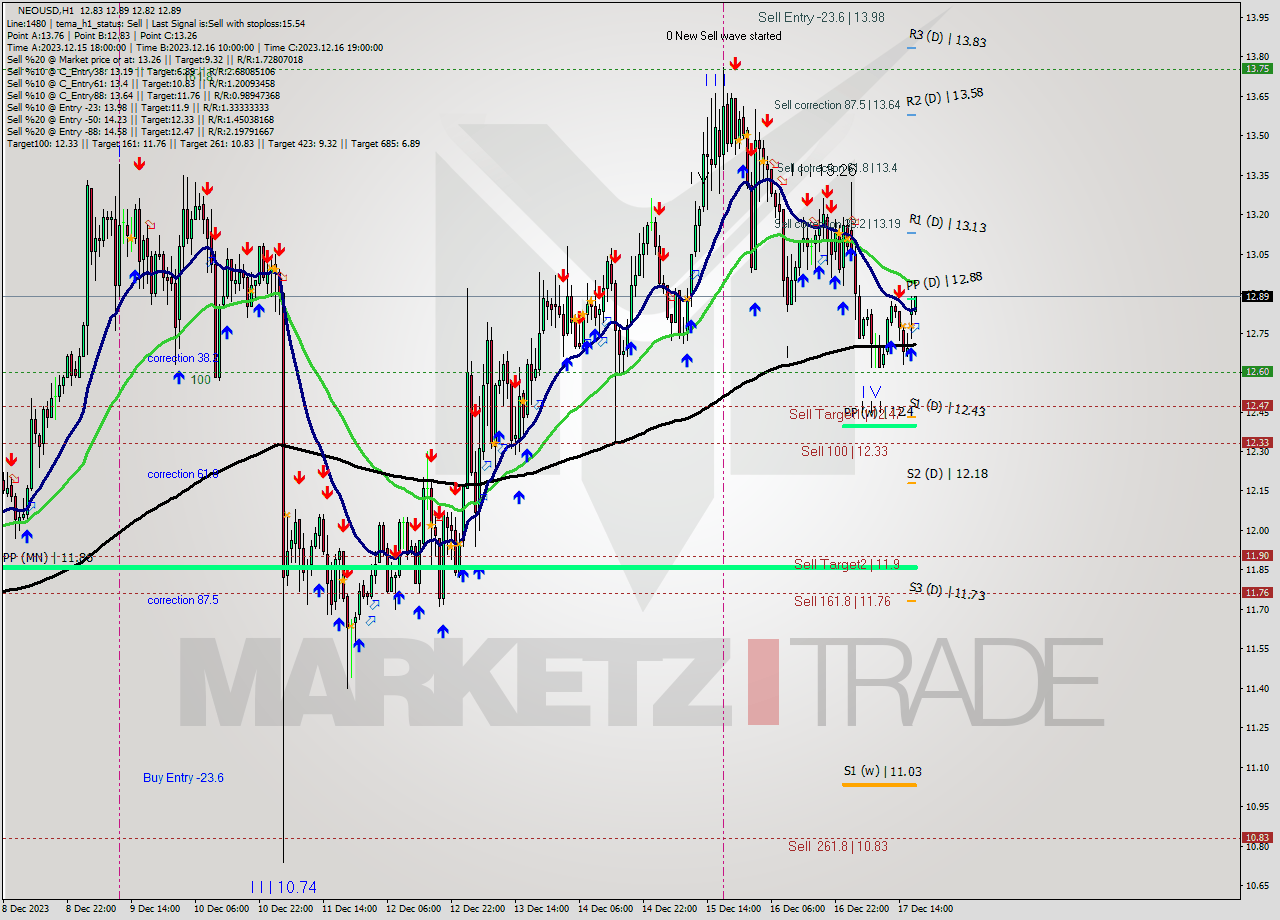Screen dimensions: 1280x920
Task: Click the 11.25 price scale value
Action: 1257,727
